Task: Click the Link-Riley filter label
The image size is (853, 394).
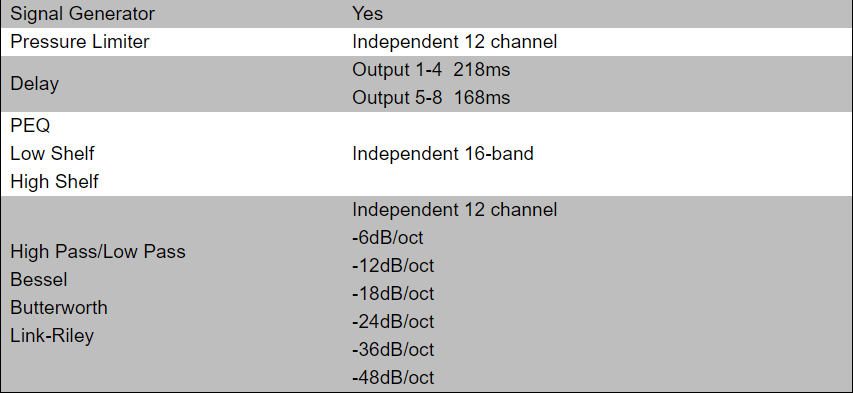Action: (x=52, y=336)
